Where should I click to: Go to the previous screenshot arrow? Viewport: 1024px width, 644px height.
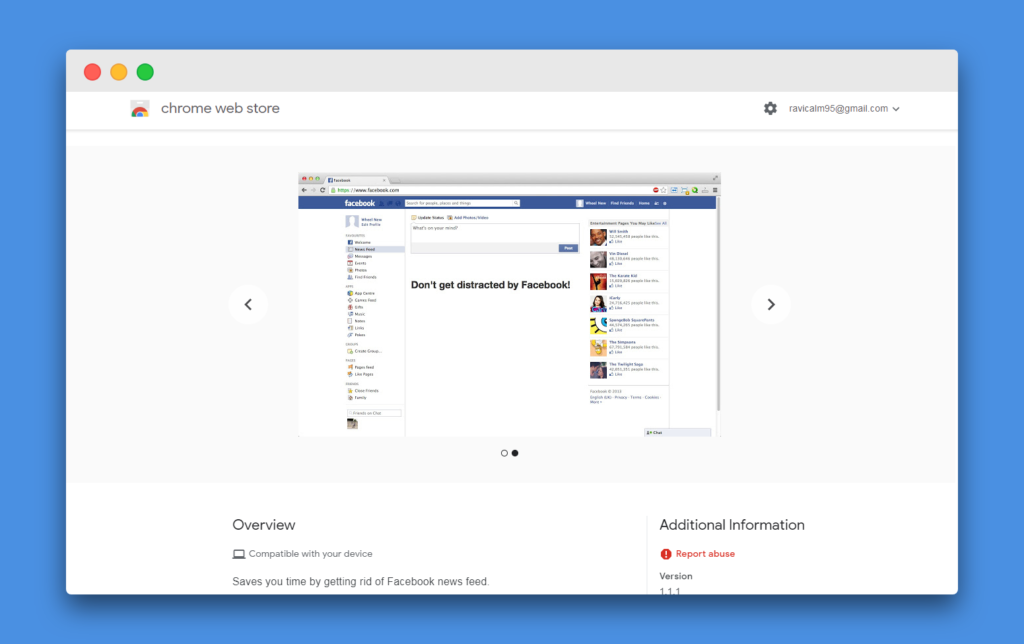(x=248, y=304)
